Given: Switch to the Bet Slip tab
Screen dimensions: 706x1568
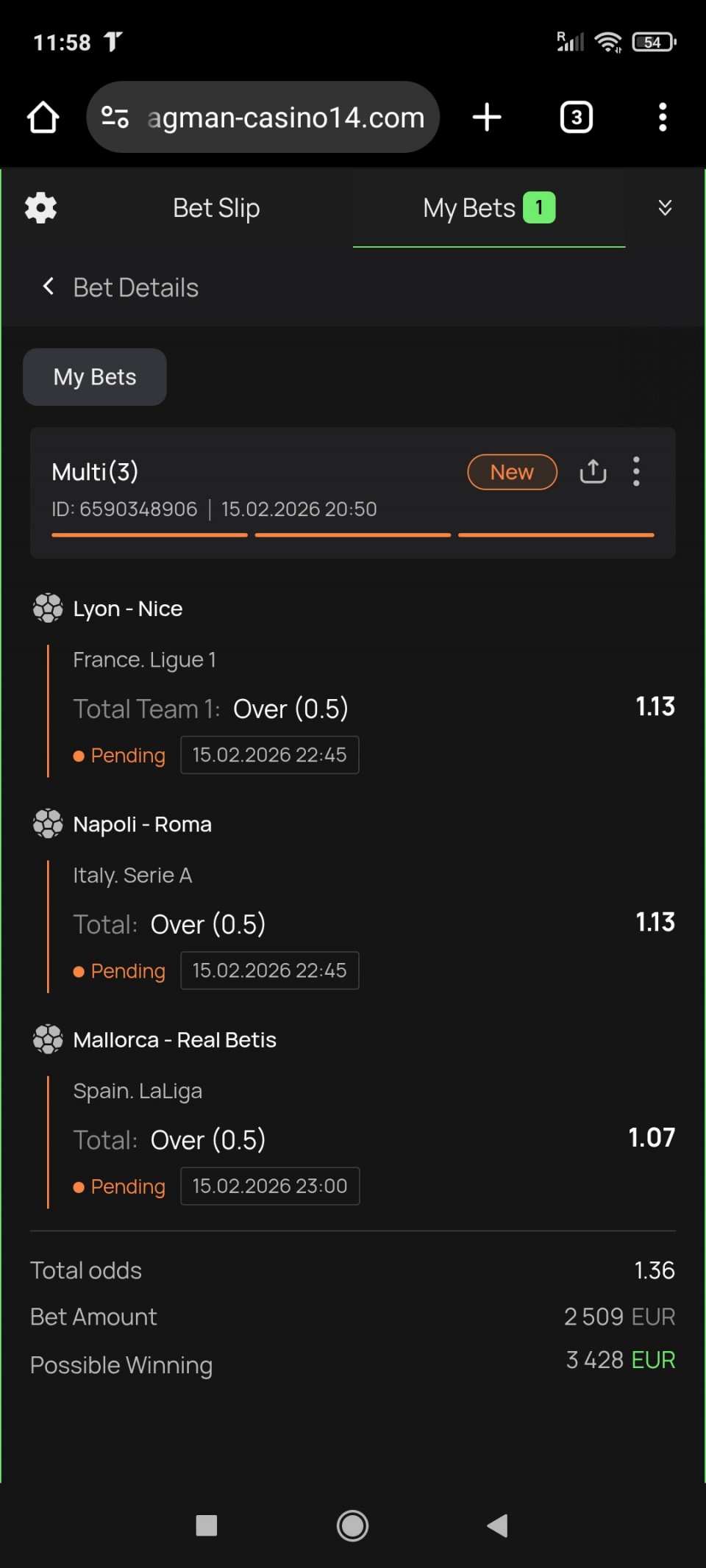Looking at the screenshot, I should [x=216, y=208].
